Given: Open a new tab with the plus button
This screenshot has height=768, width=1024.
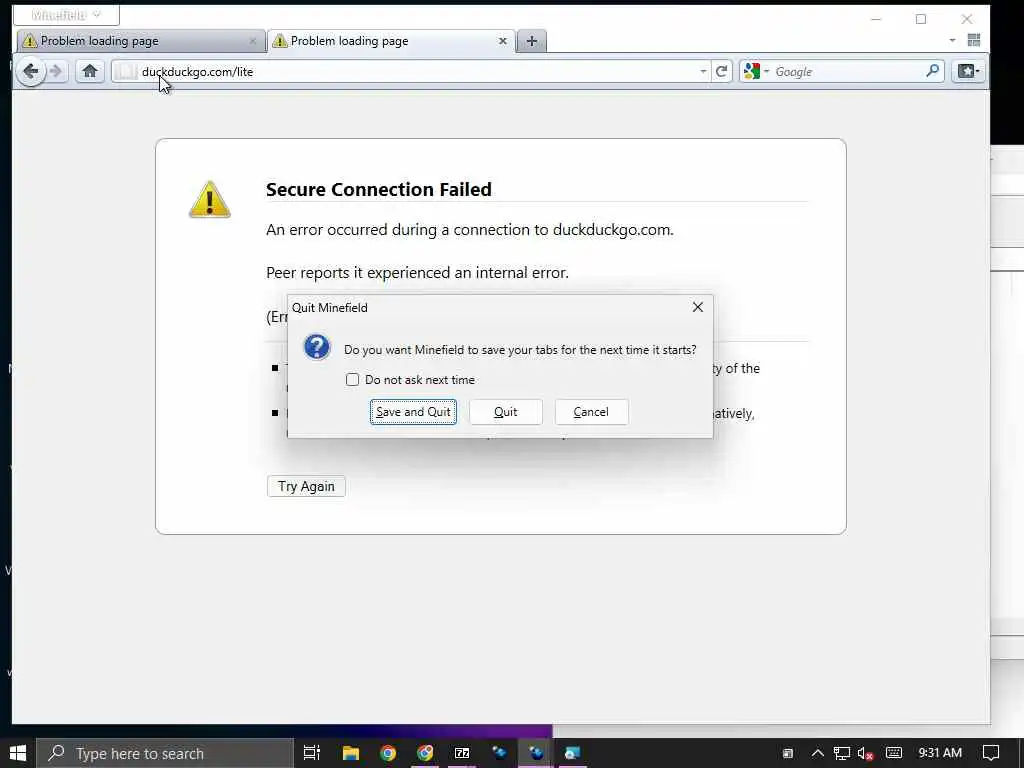Looking at the screenshot, I should [532, 41].
